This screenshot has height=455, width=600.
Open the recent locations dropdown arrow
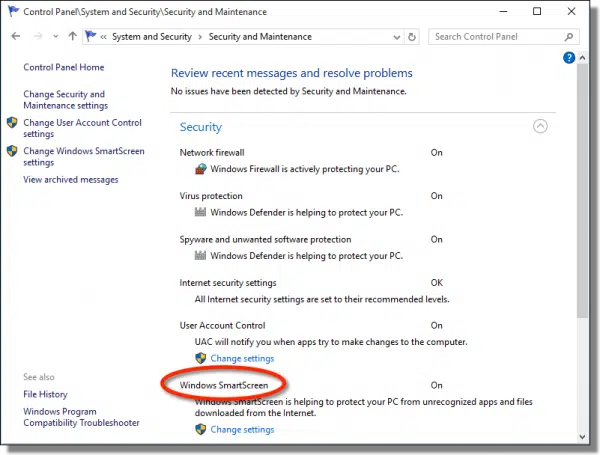[56, 37]
